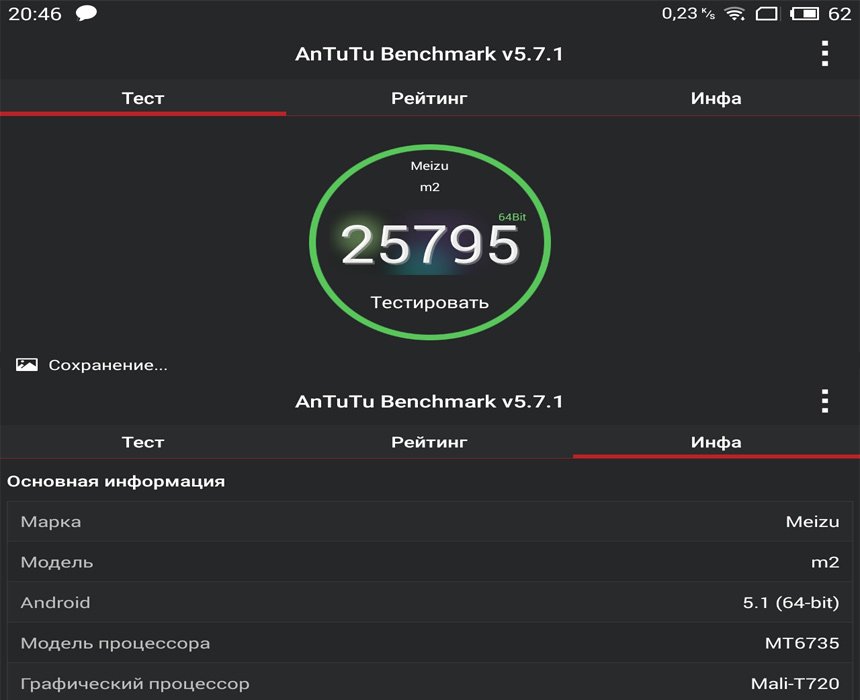860x700 pixels.
Task: Select the Марка row label
Action: pos(50,522)
